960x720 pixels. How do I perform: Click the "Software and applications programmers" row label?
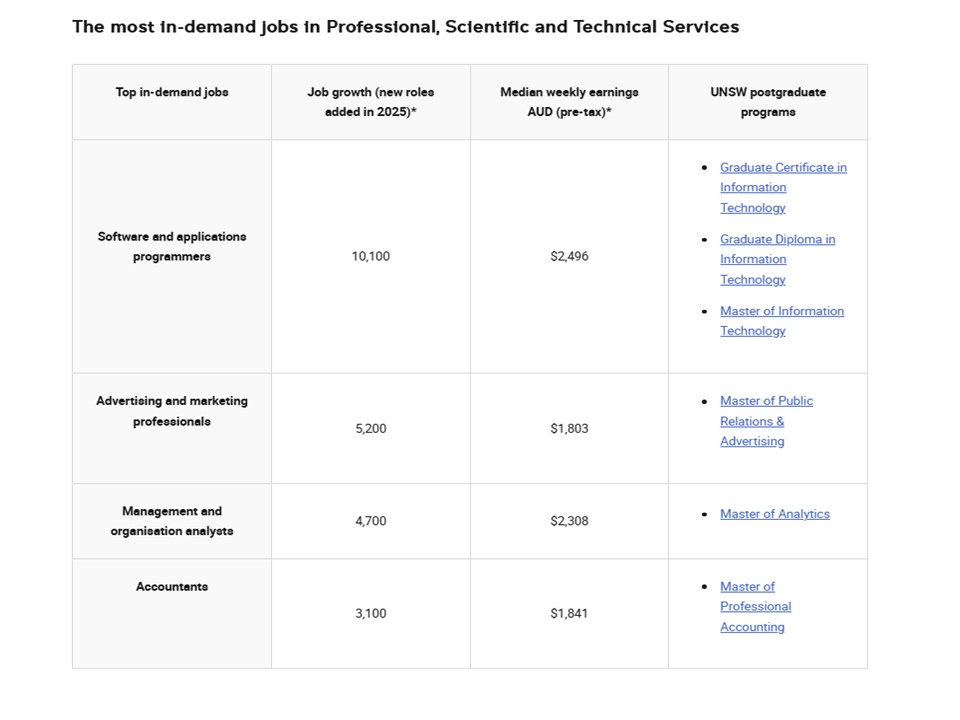coord(172,247)
